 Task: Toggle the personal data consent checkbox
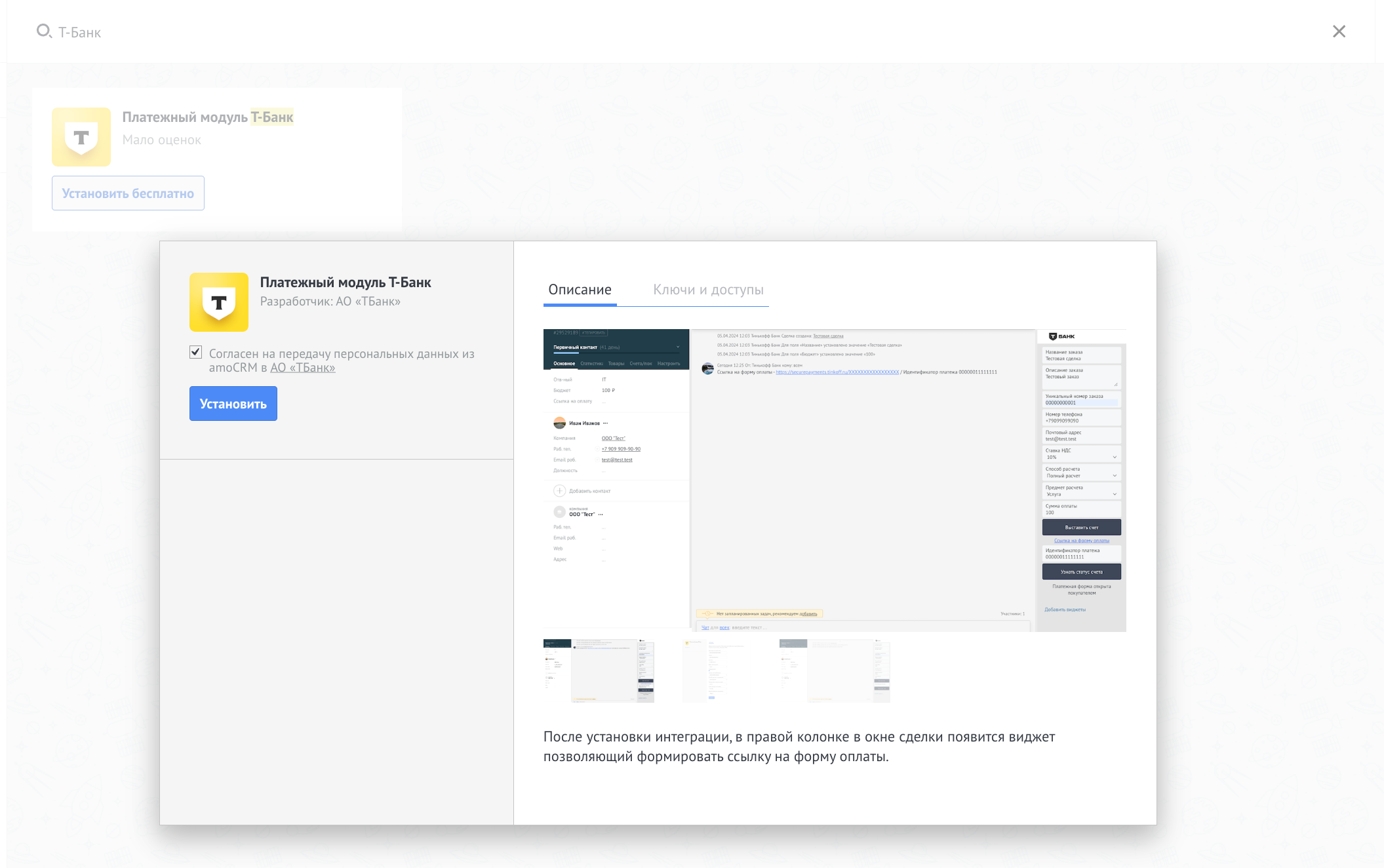click(195, 353)
